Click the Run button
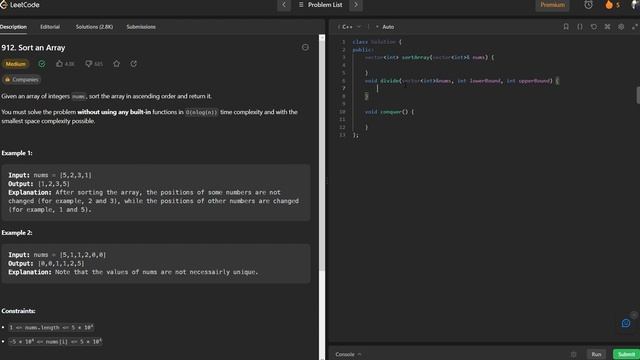Image resolution: width=640 pixels, height=360 pixels. click(x=596, y=354)
